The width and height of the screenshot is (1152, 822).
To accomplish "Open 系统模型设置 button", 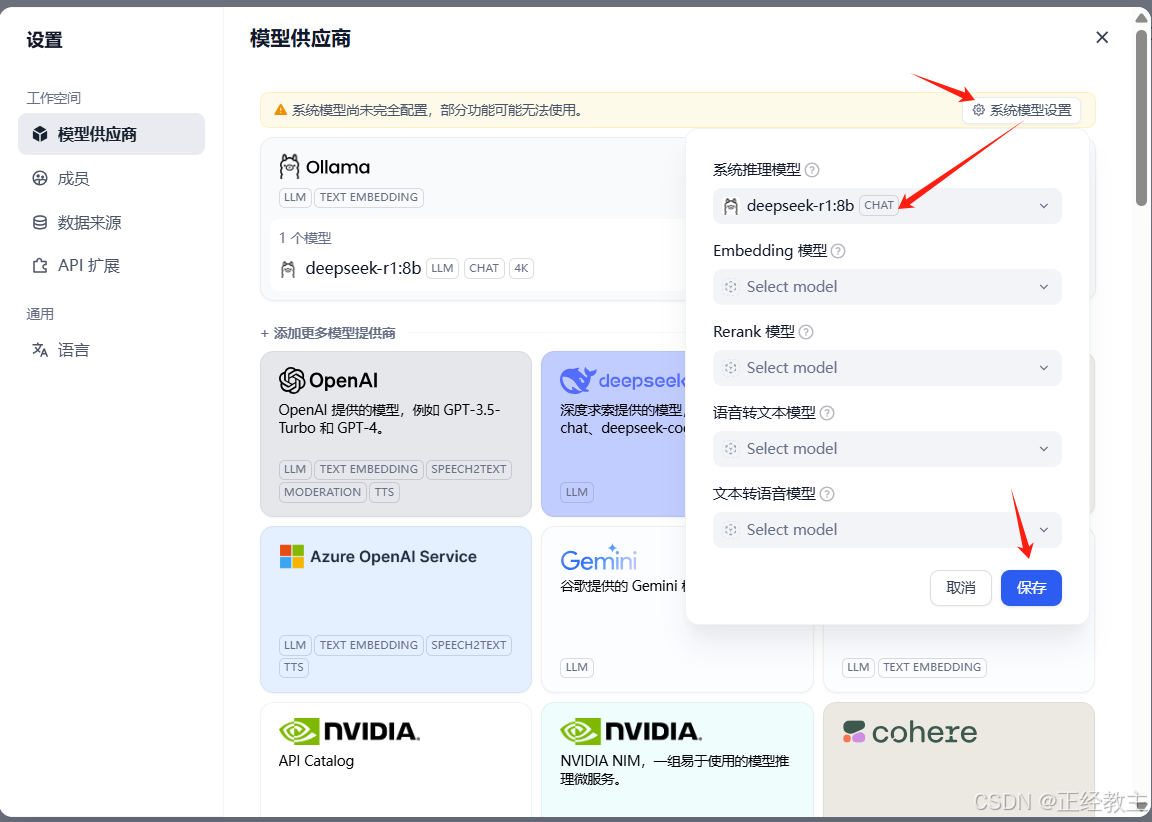I will [x=1021, y=110].
